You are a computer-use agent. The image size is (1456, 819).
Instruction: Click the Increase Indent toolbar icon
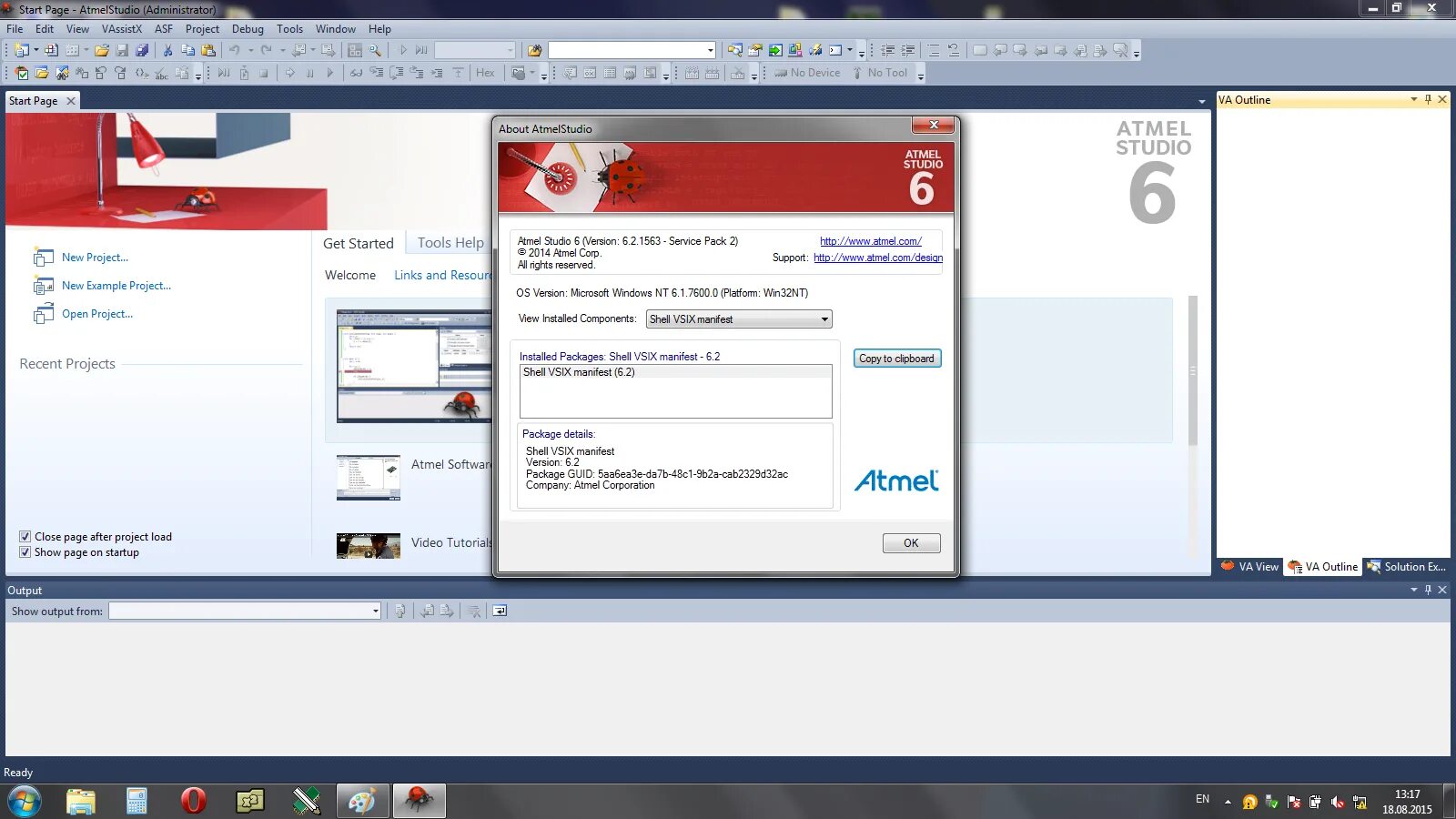coord(907,50)
